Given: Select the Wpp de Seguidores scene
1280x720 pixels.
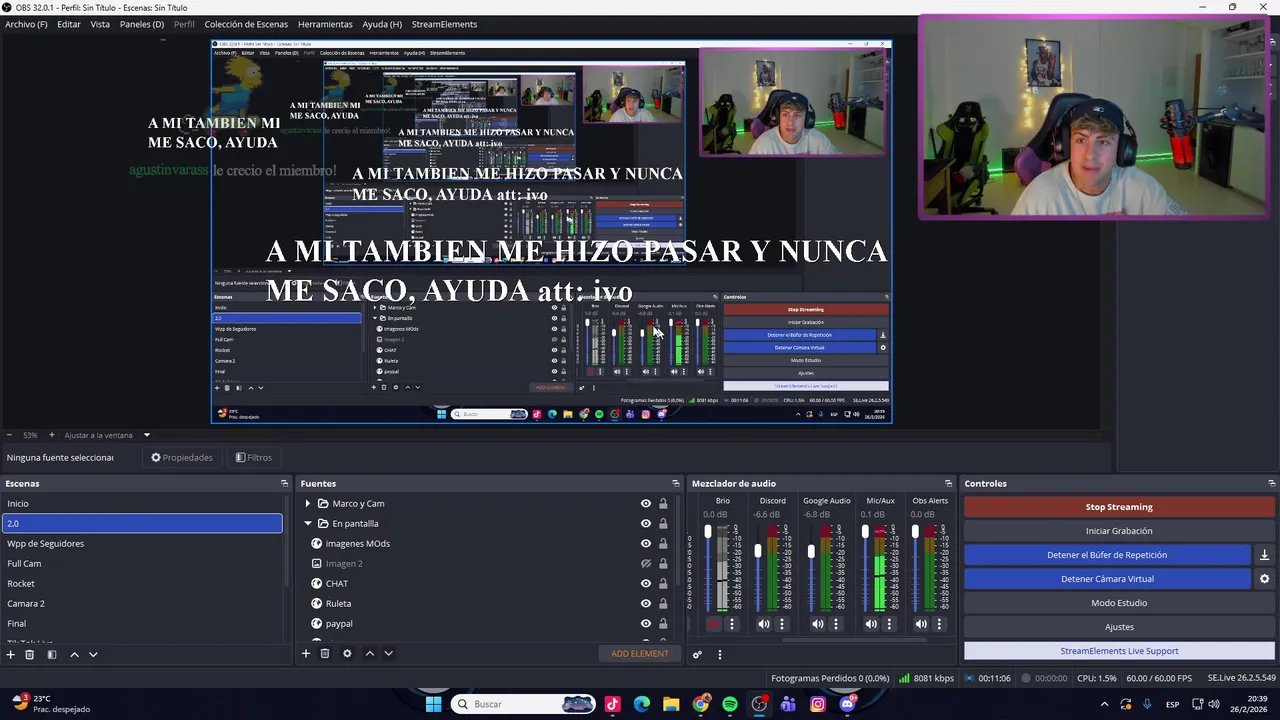Looking at the screenshot, I should click(x=142, y=543).
